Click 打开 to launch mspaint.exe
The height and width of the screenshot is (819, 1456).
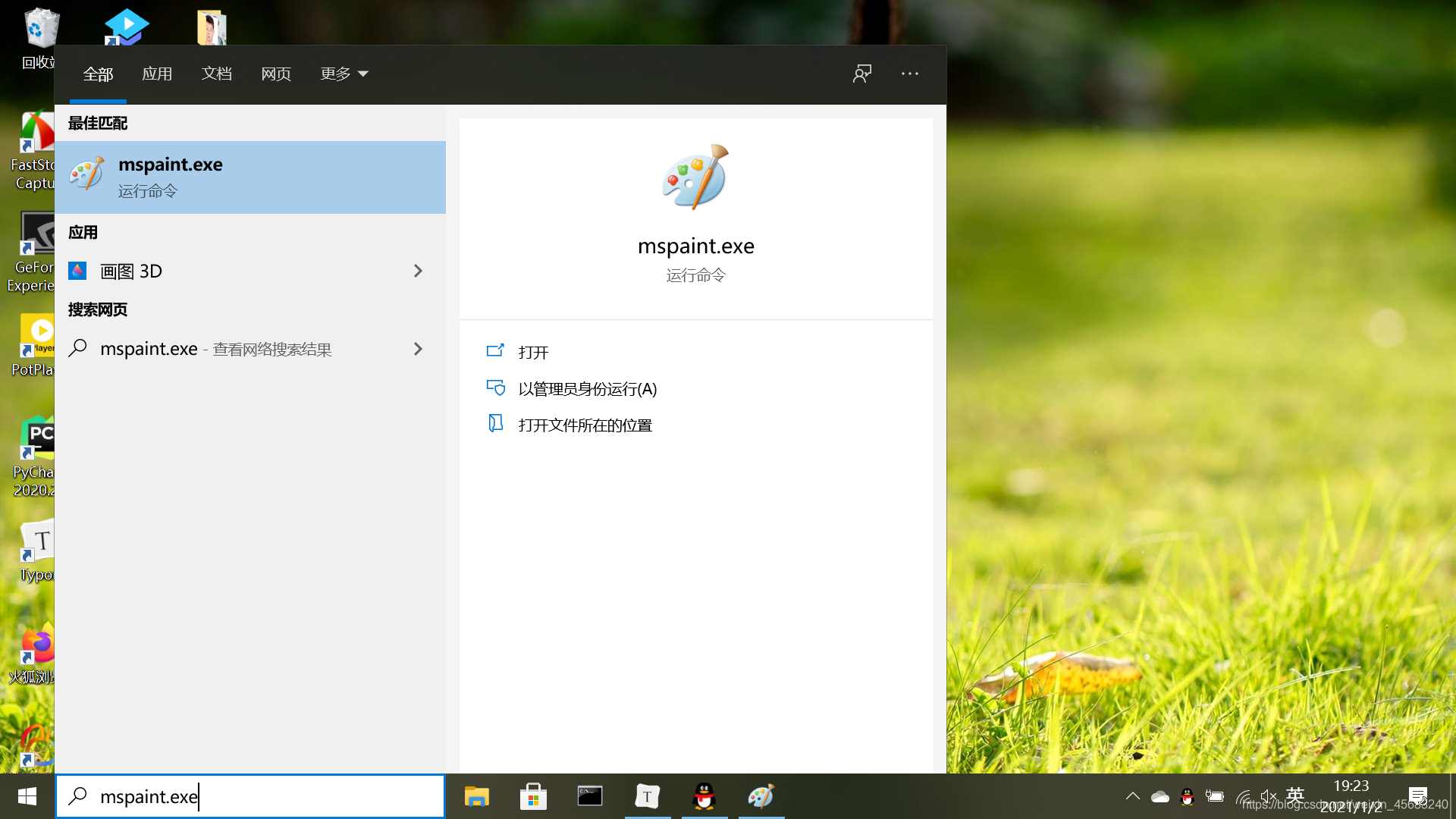click(533, 352)
